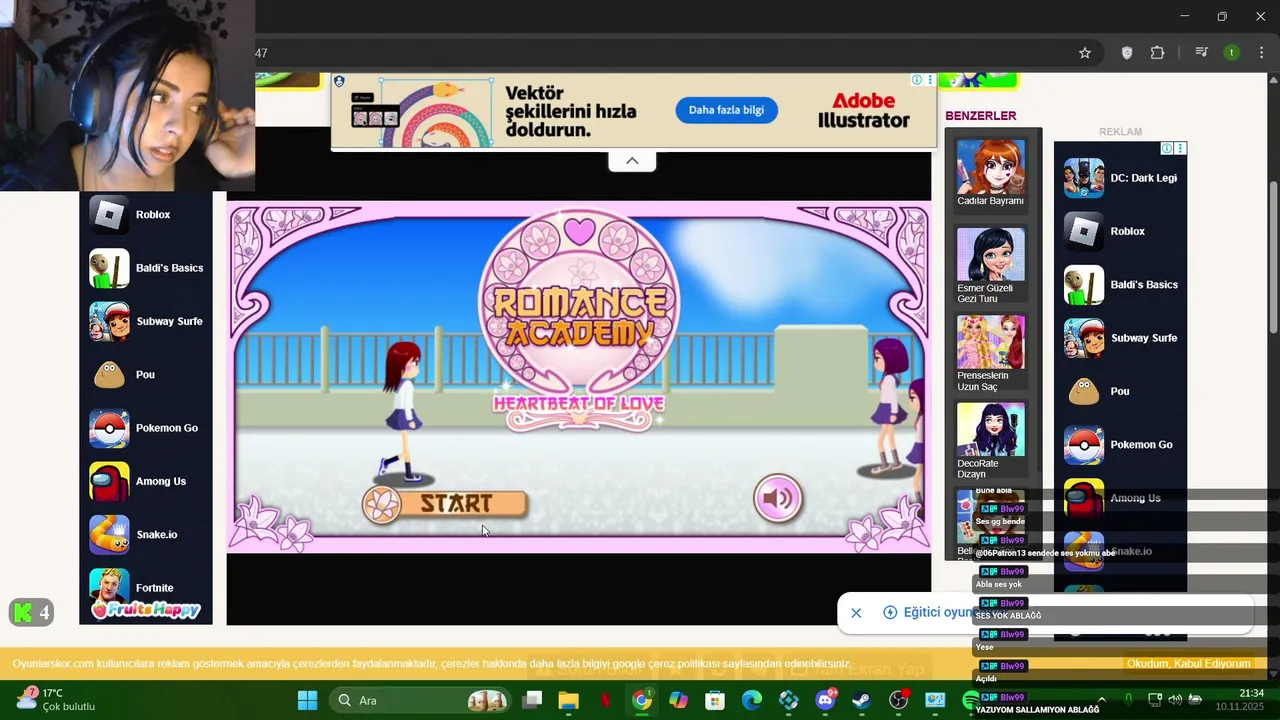Open Subway Surfe in the REKLAM ad panel

click(1121, 338)
